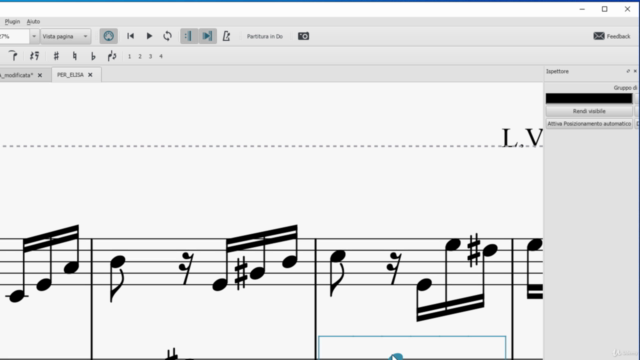Screen dimensions: 640x360
Task: Open the Aiuto menu
Action: pos(33,22)
